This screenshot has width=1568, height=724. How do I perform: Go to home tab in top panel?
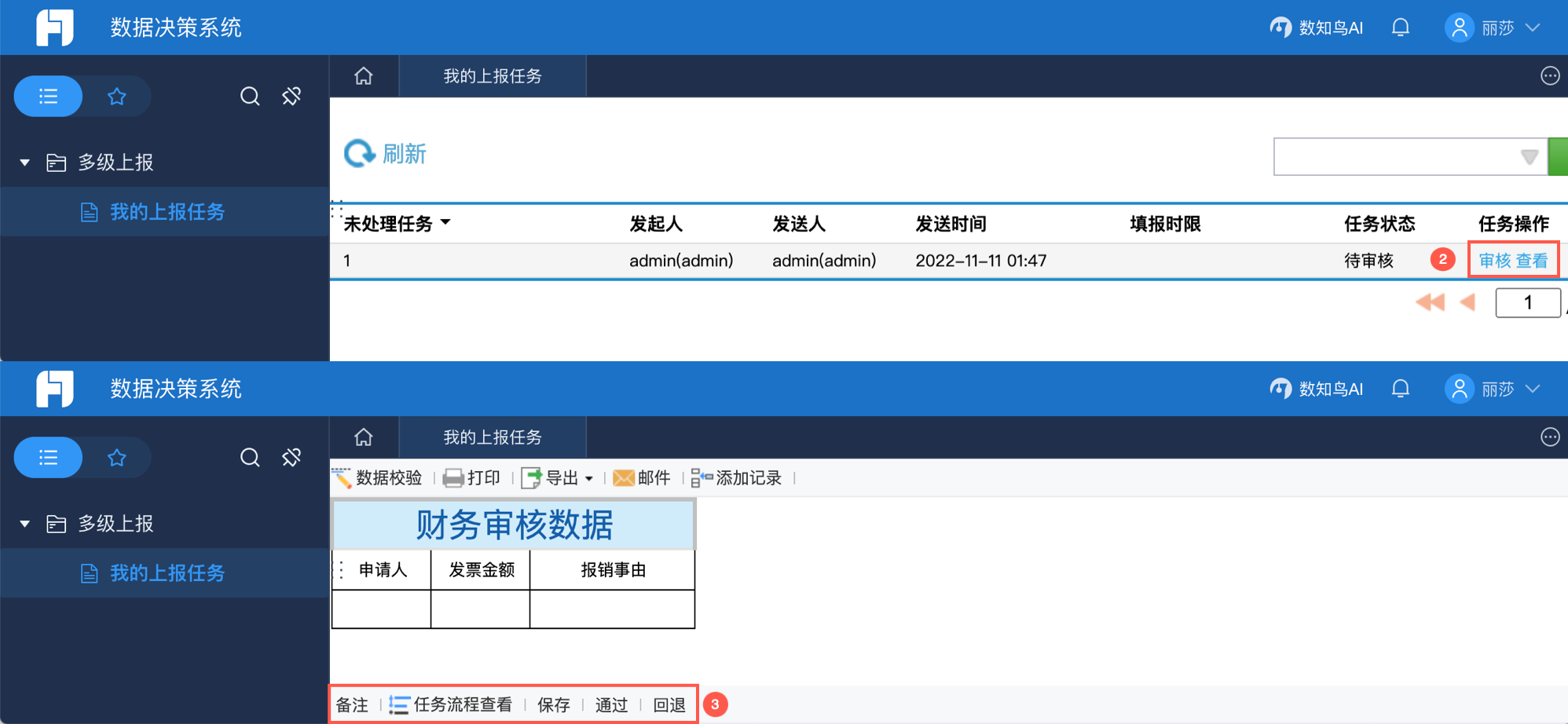click(364, 76)
